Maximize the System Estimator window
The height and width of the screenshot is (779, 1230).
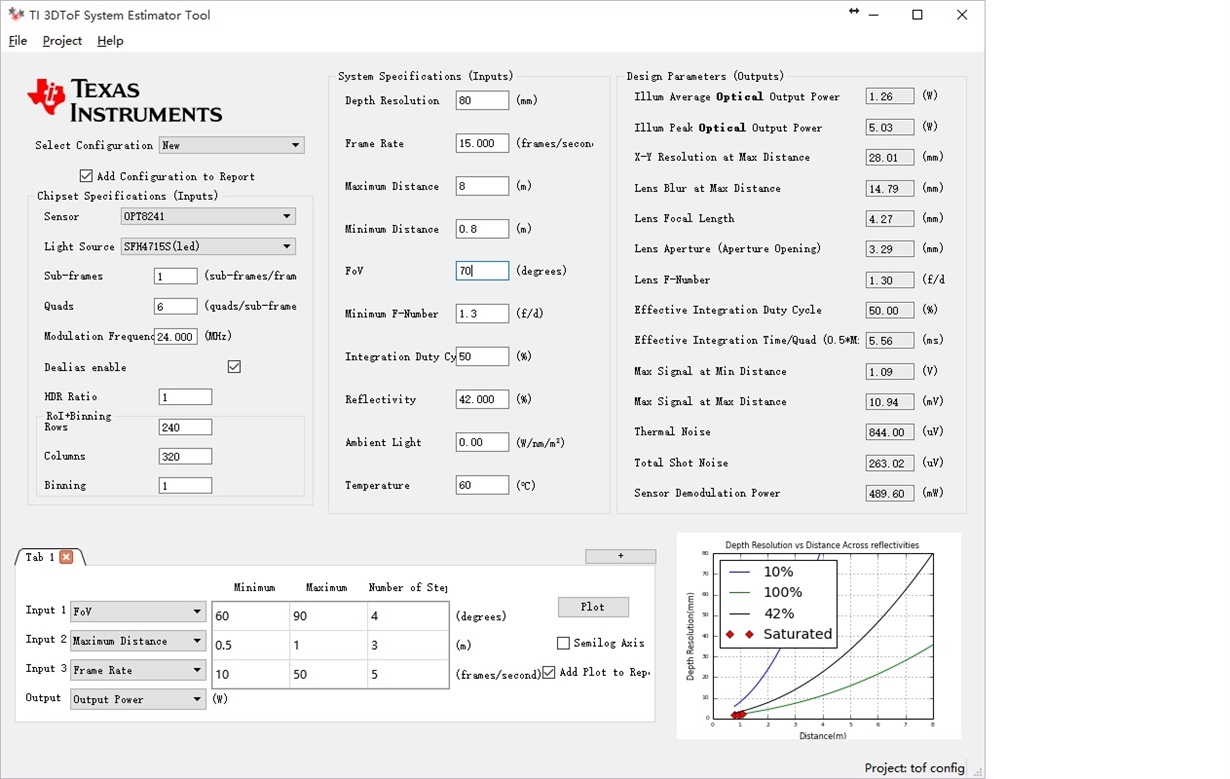(x=917, y=15)
